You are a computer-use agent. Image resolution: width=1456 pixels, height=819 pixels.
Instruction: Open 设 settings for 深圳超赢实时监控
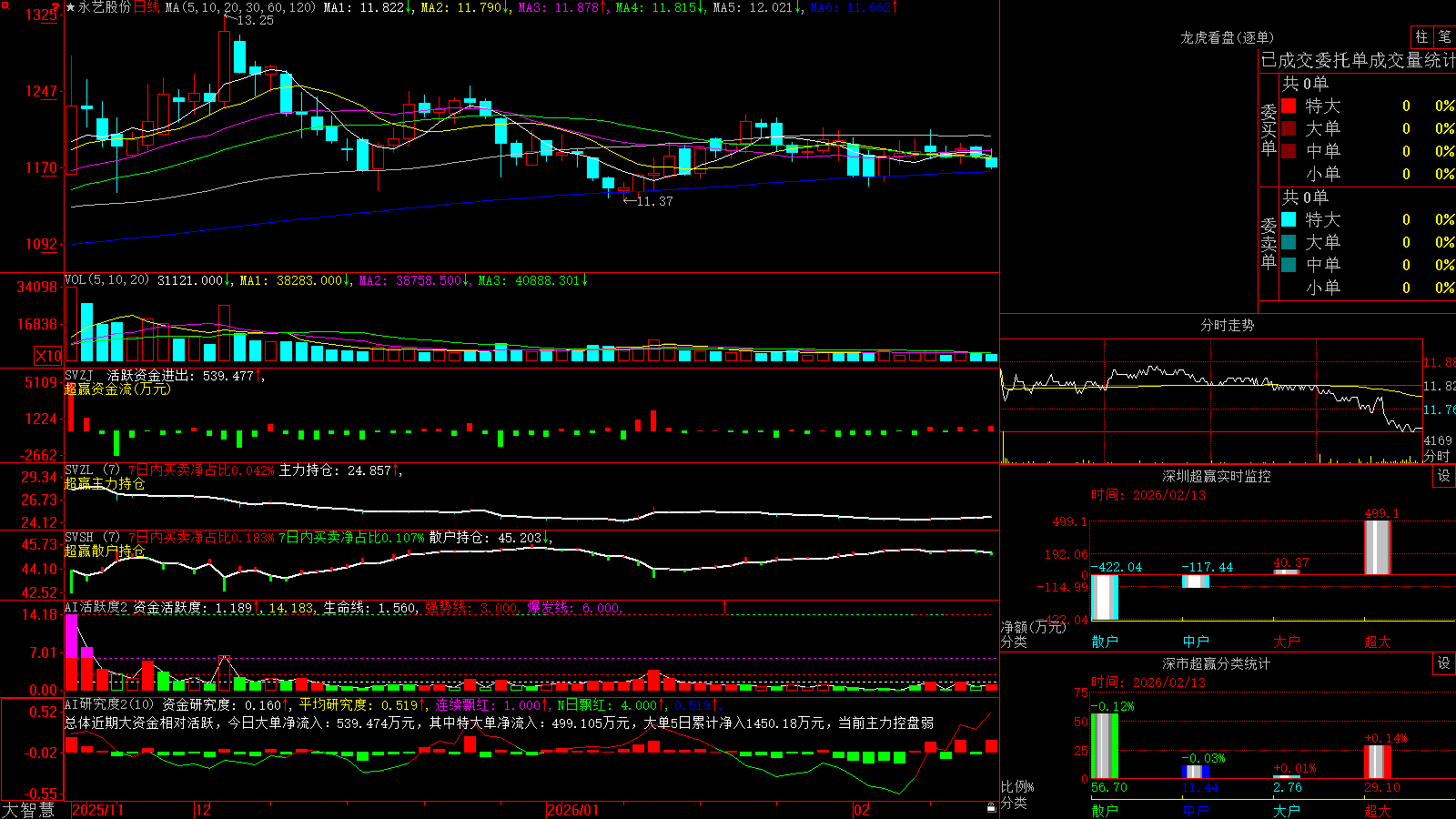click(x=1444, y=476)
